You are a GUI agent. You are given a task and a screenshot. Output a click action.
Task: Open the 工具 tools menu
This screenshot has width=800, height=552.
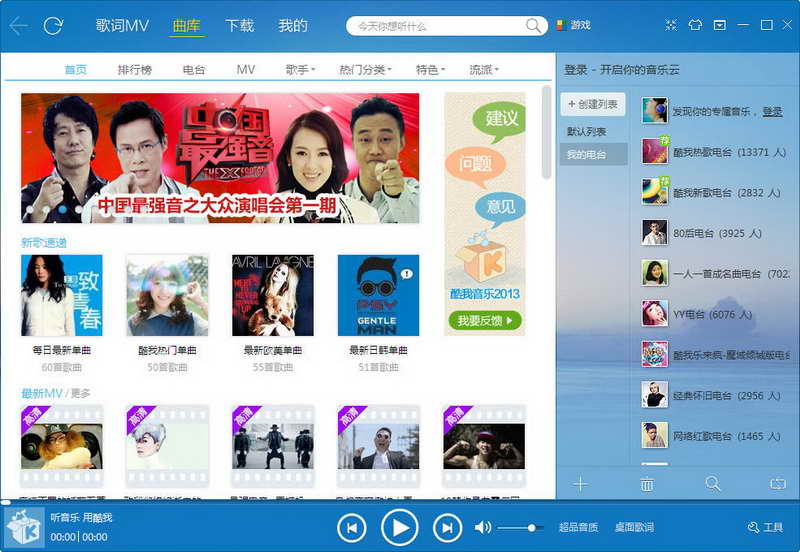tap(765, 528)
